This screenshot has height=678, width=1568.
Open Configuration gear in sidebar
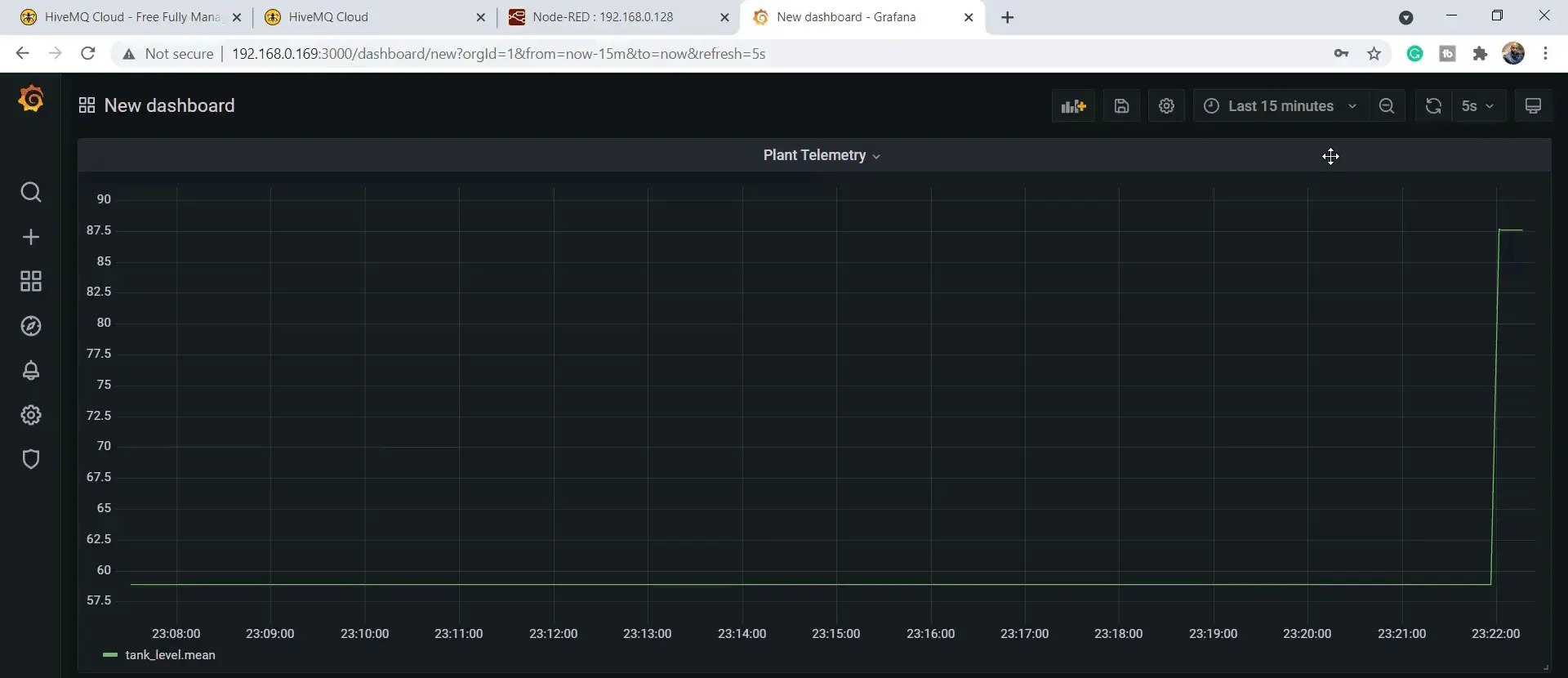click(31, 415)
